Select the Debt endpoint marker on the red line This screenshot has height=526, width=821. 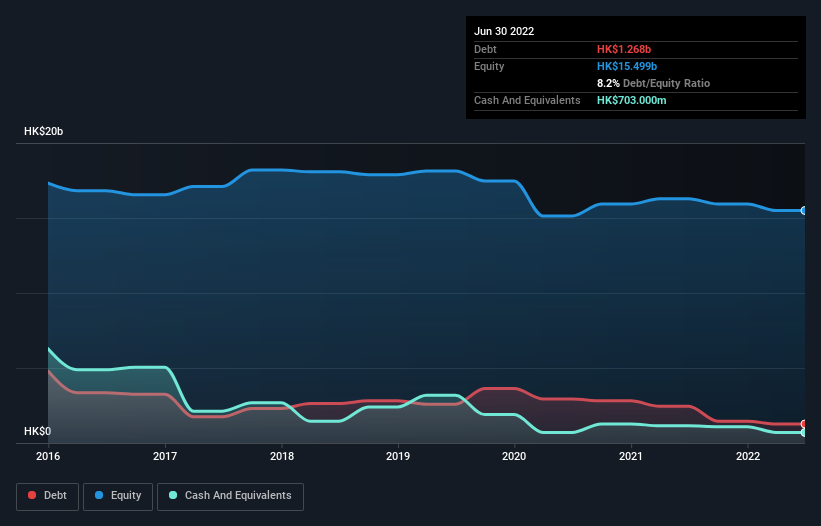(804, 424)
